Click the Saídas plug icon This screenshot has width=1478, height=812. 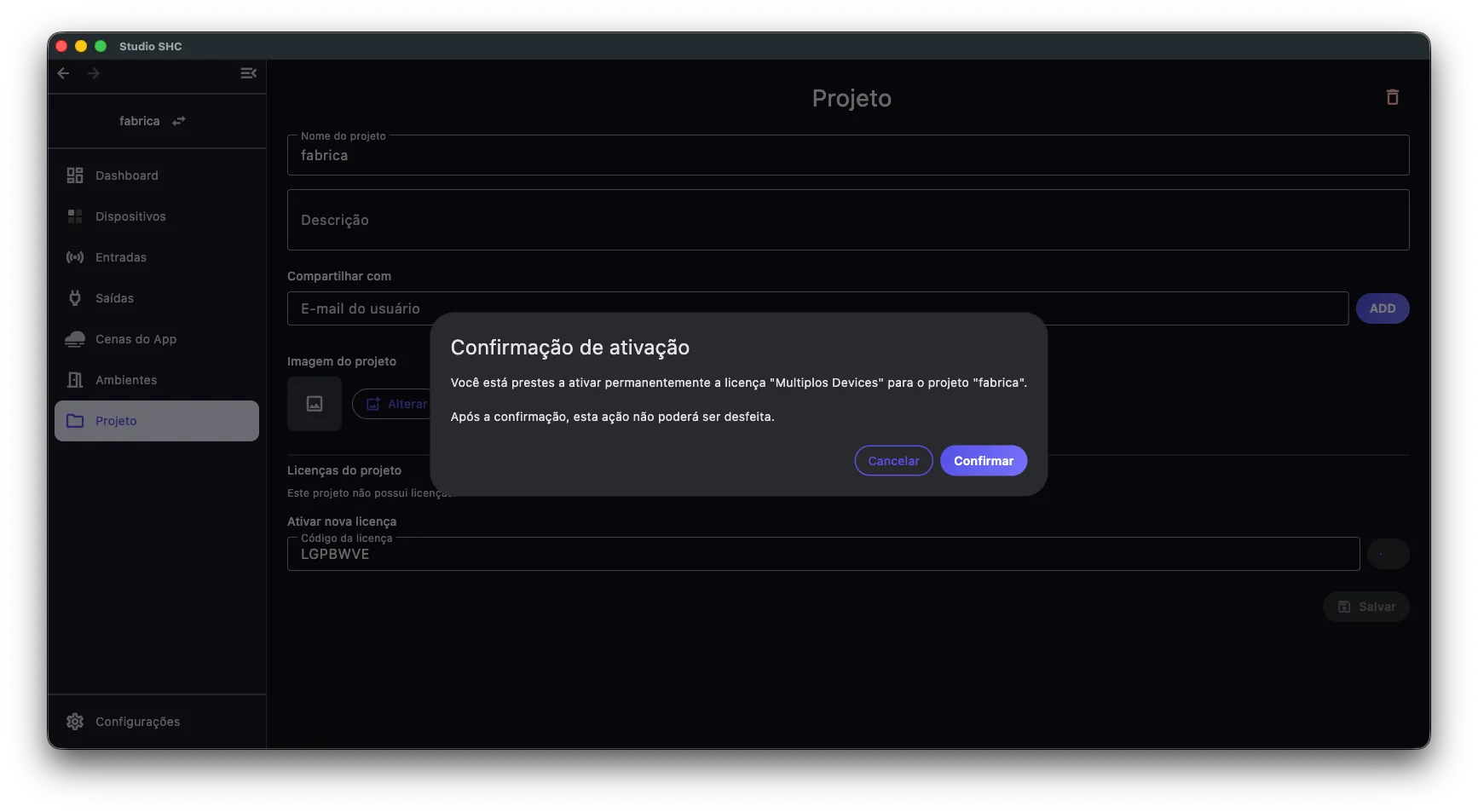(x=75, y=298)
